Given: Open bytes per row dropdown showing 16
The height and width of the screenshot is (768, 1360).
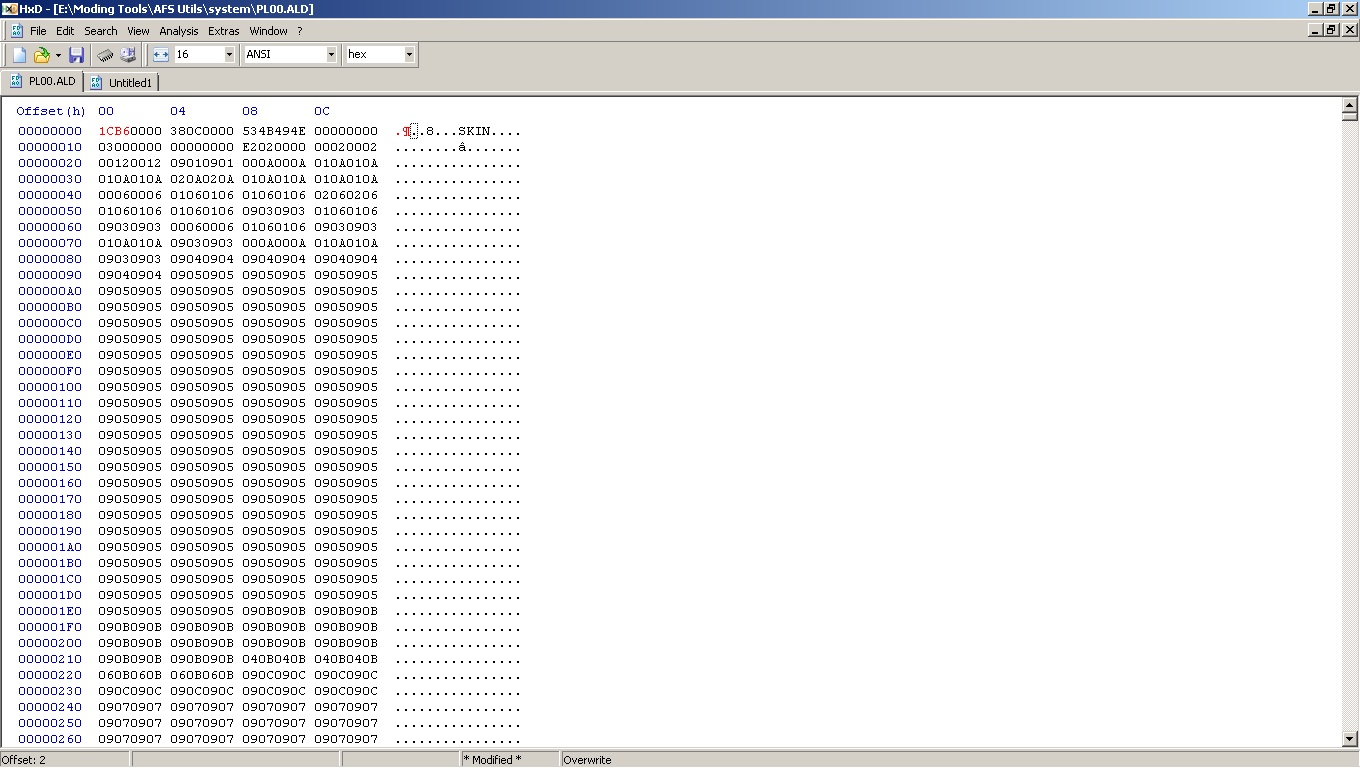Looking at the screenshot, I should tap(229, 55).
